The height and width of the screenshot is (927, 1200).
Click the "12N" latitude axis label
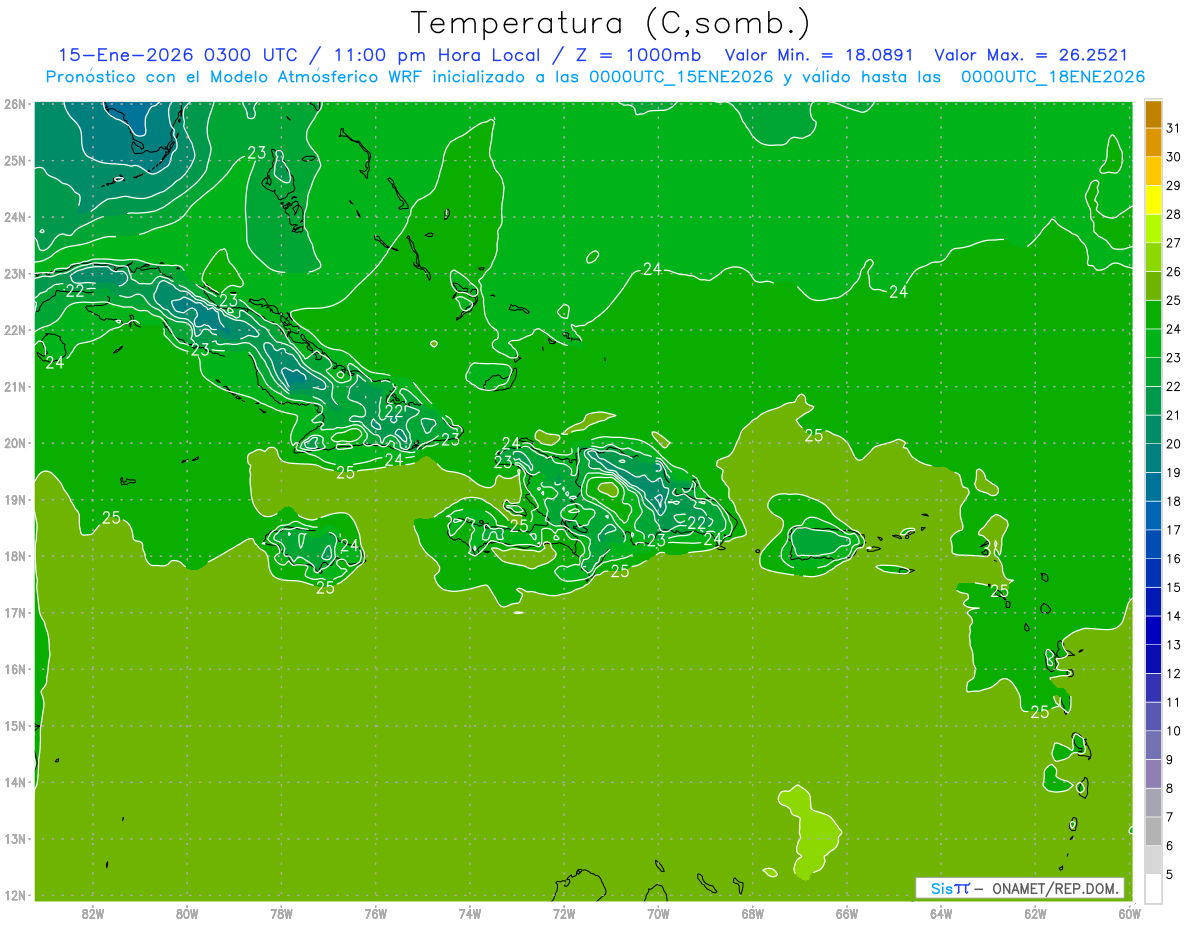tap(14, 895)
